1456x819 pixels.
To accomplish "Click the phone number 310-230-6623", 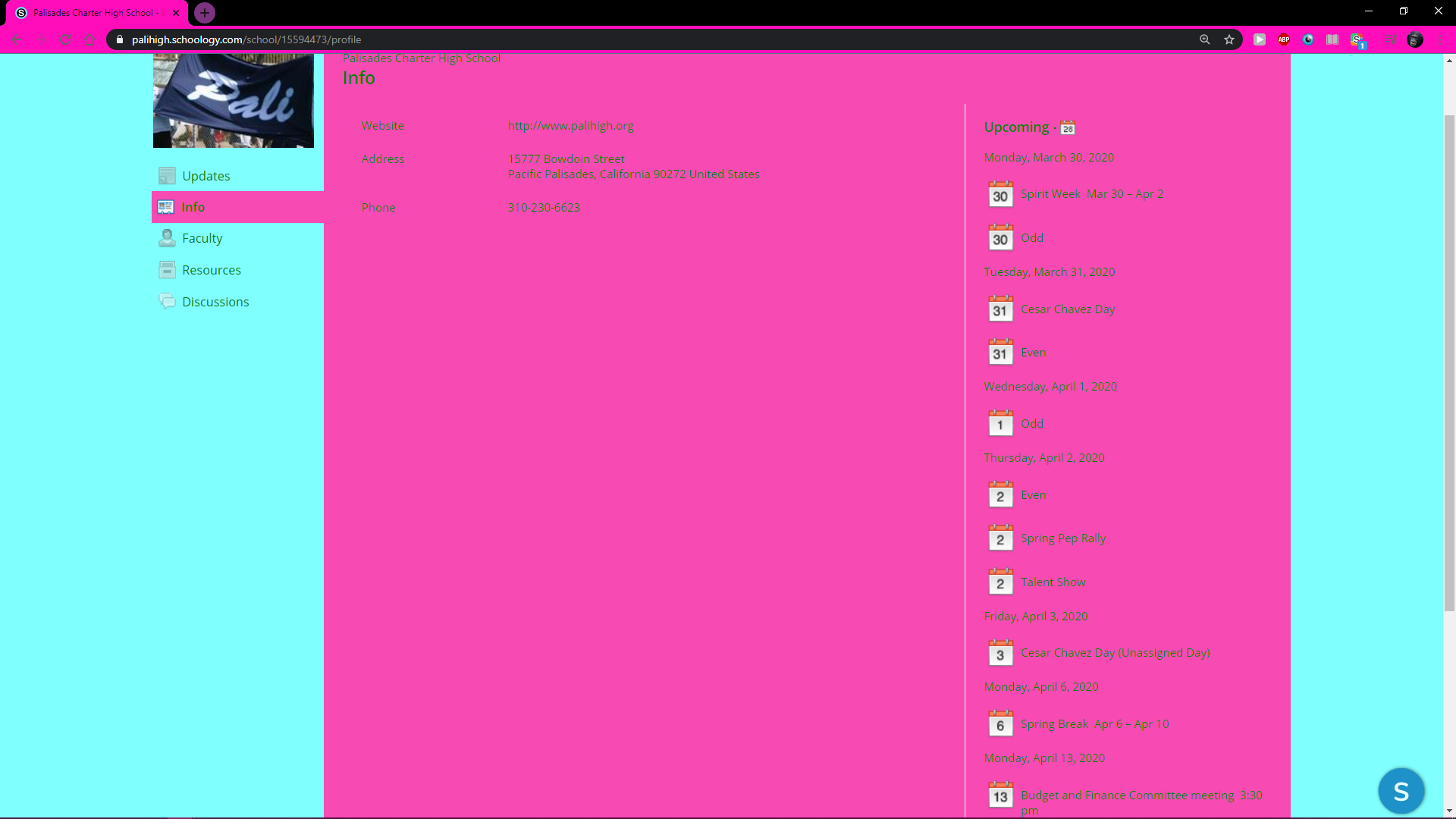I will click(544, 208).
